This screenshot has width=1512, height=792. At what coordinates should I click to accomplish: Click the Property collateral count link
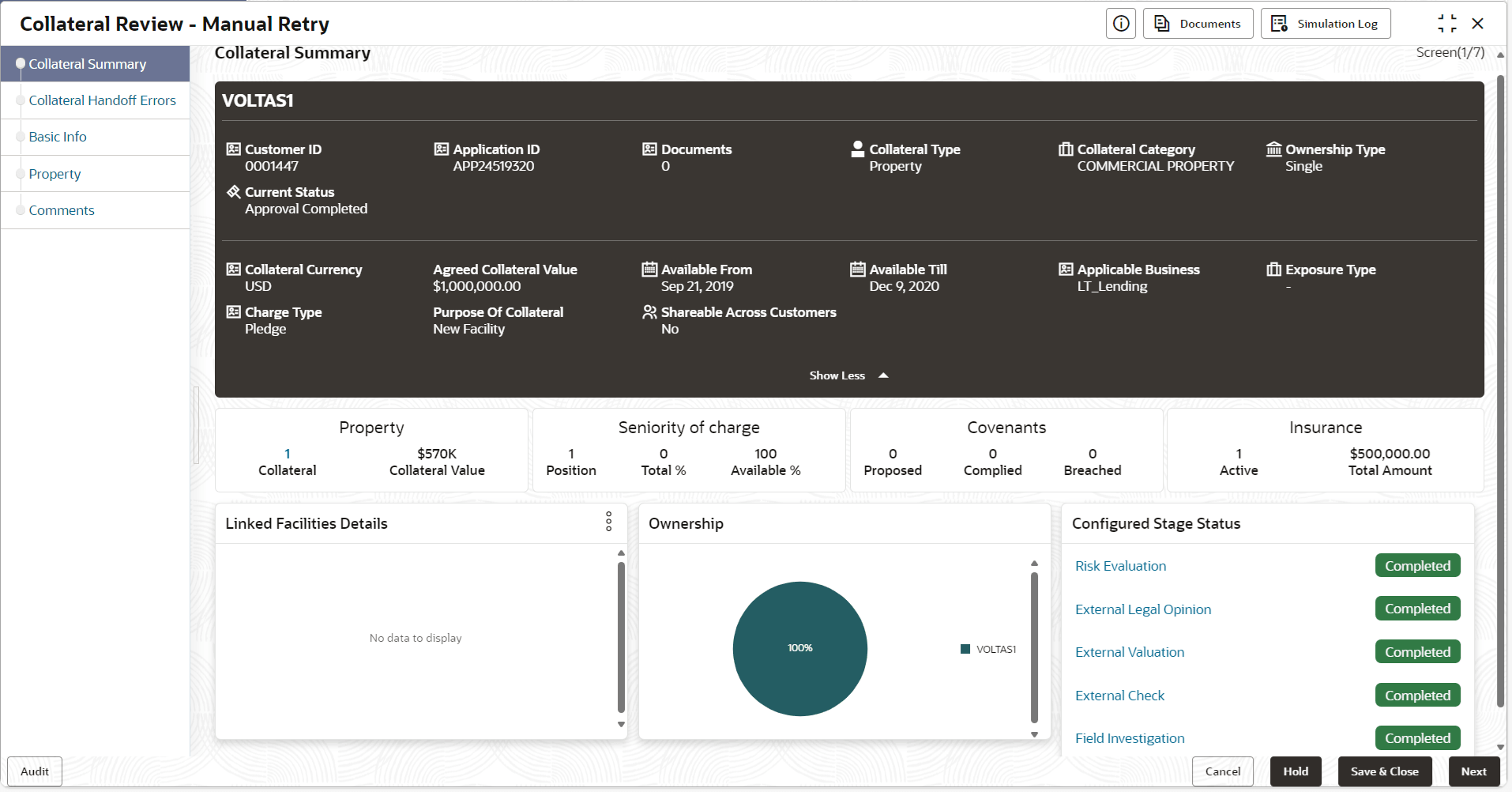(288, 454)
